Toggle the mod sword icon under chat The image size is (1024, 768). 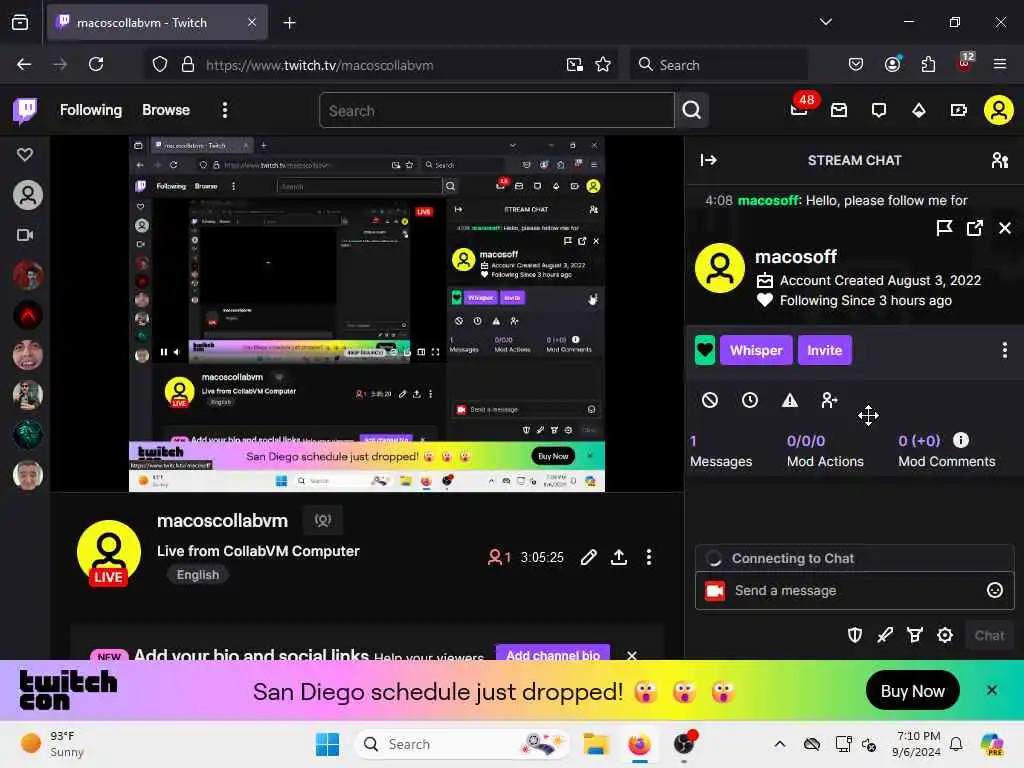coord(885,635)
